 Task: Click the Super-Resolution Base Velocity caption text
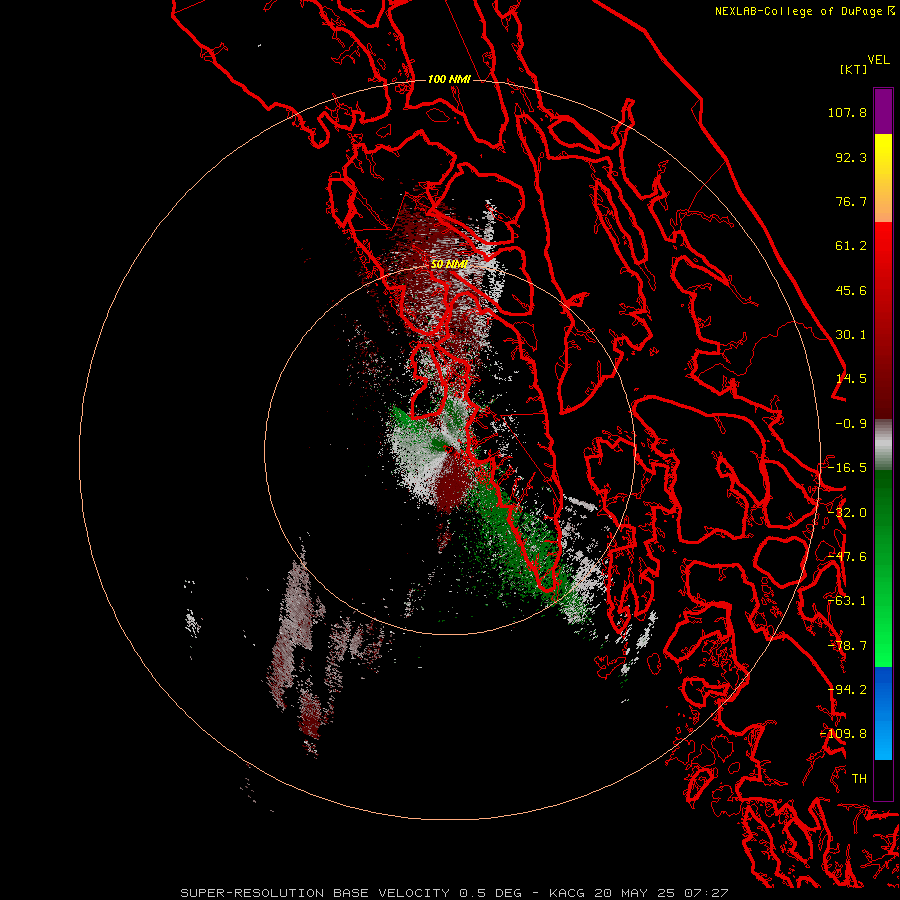[454, 893]
